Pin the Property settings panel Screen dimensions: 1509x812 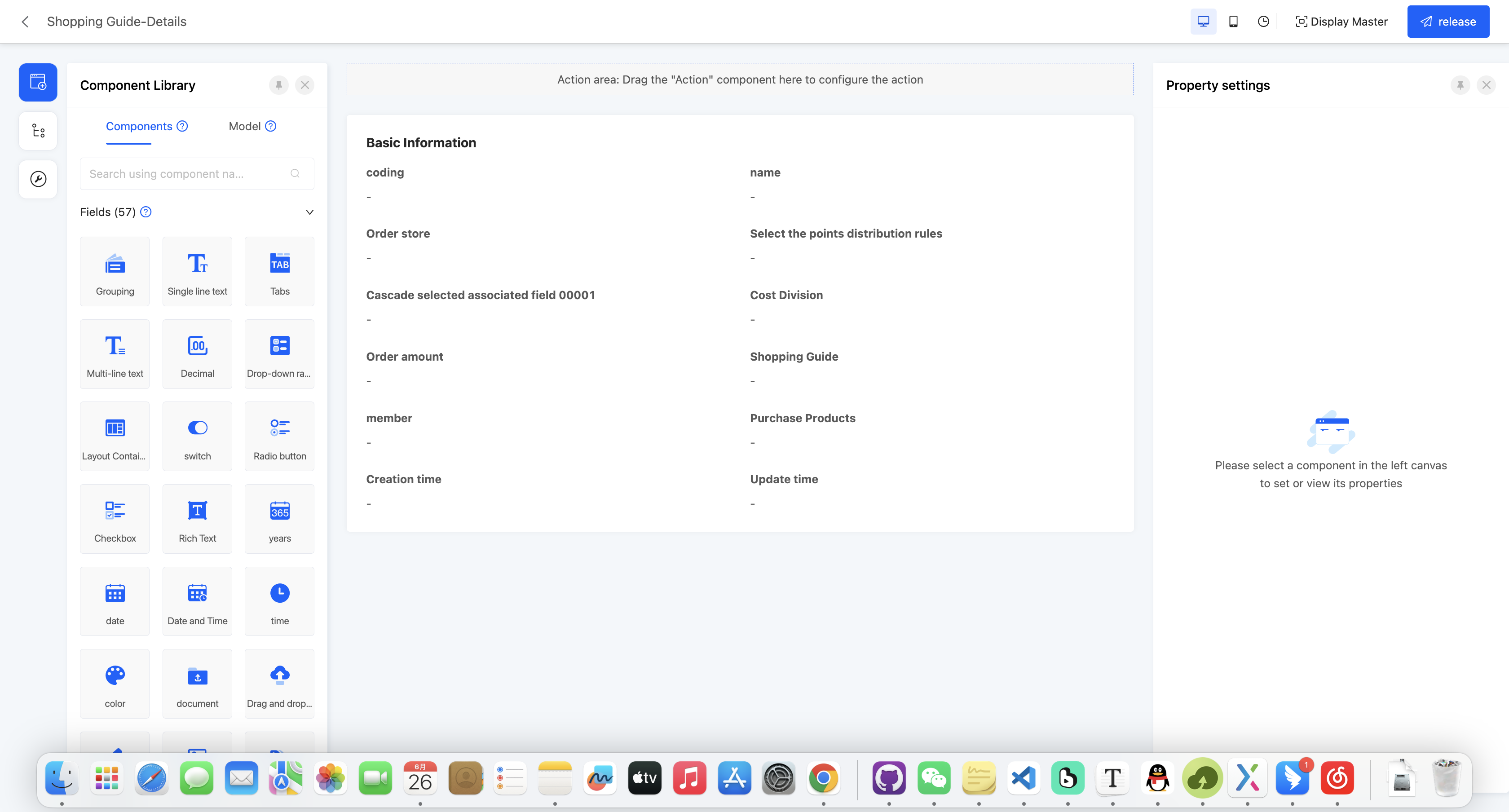(1460, 85)
